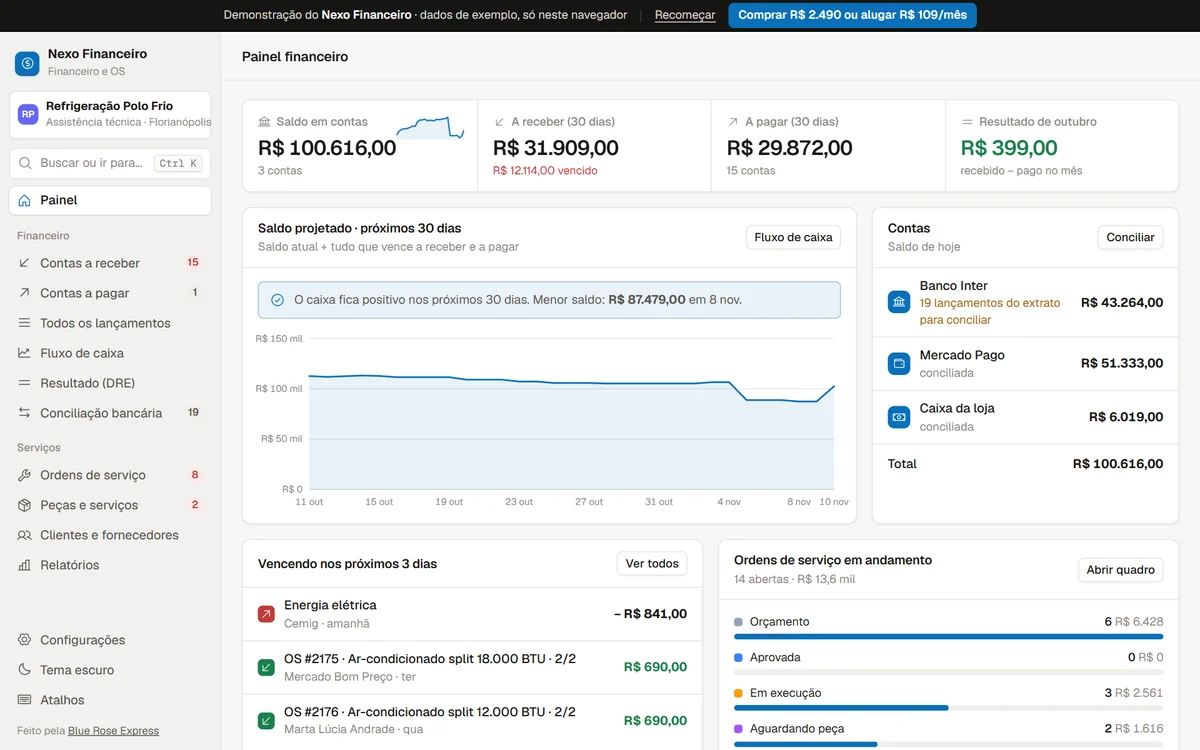The width and height of the screenshot is (1200, 750).
Task: Click the Ordens de serviço wrench icon
Action: pyautogui.click(x=25, y=475)
